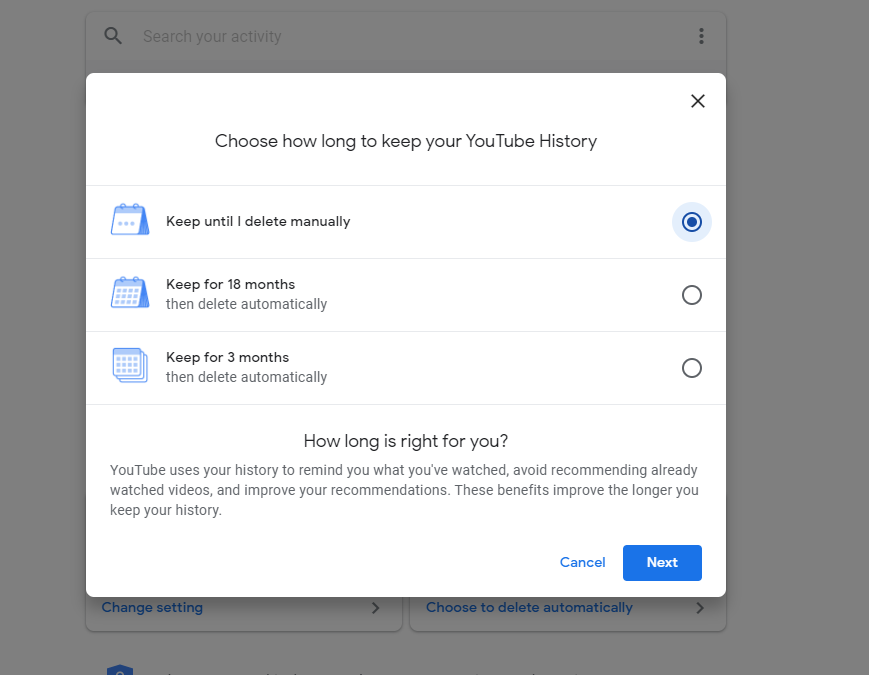Open the 'Change setting' link
Image resolution: width=869 pixels, height=675 pixels.
(x=152, y=608)
